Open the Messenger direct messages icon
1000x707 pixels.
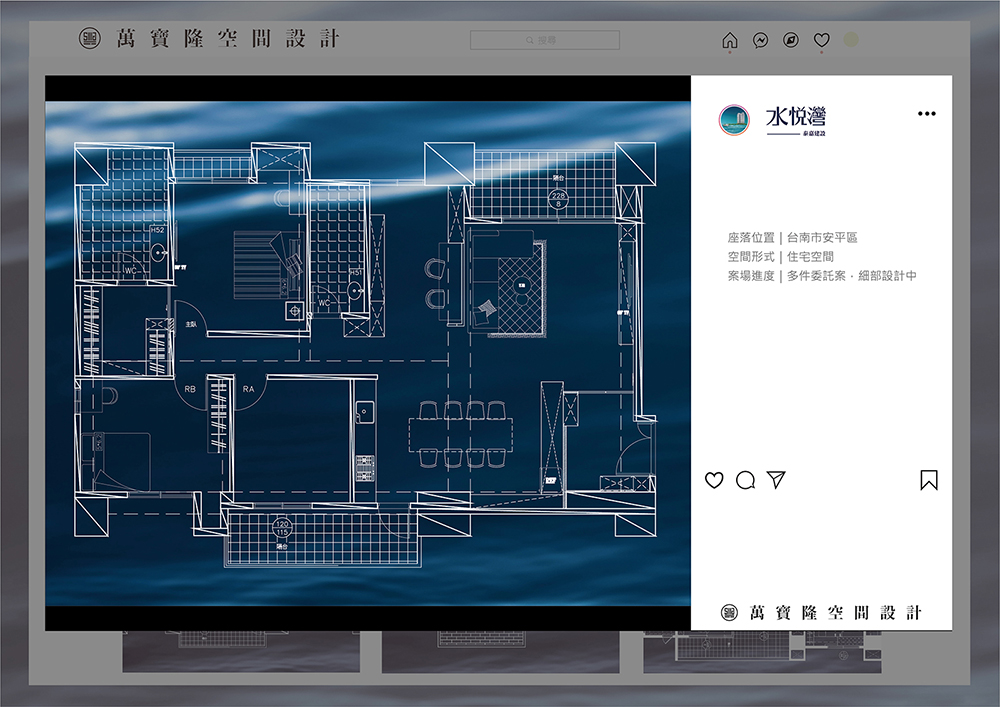(x=760, y=41)
